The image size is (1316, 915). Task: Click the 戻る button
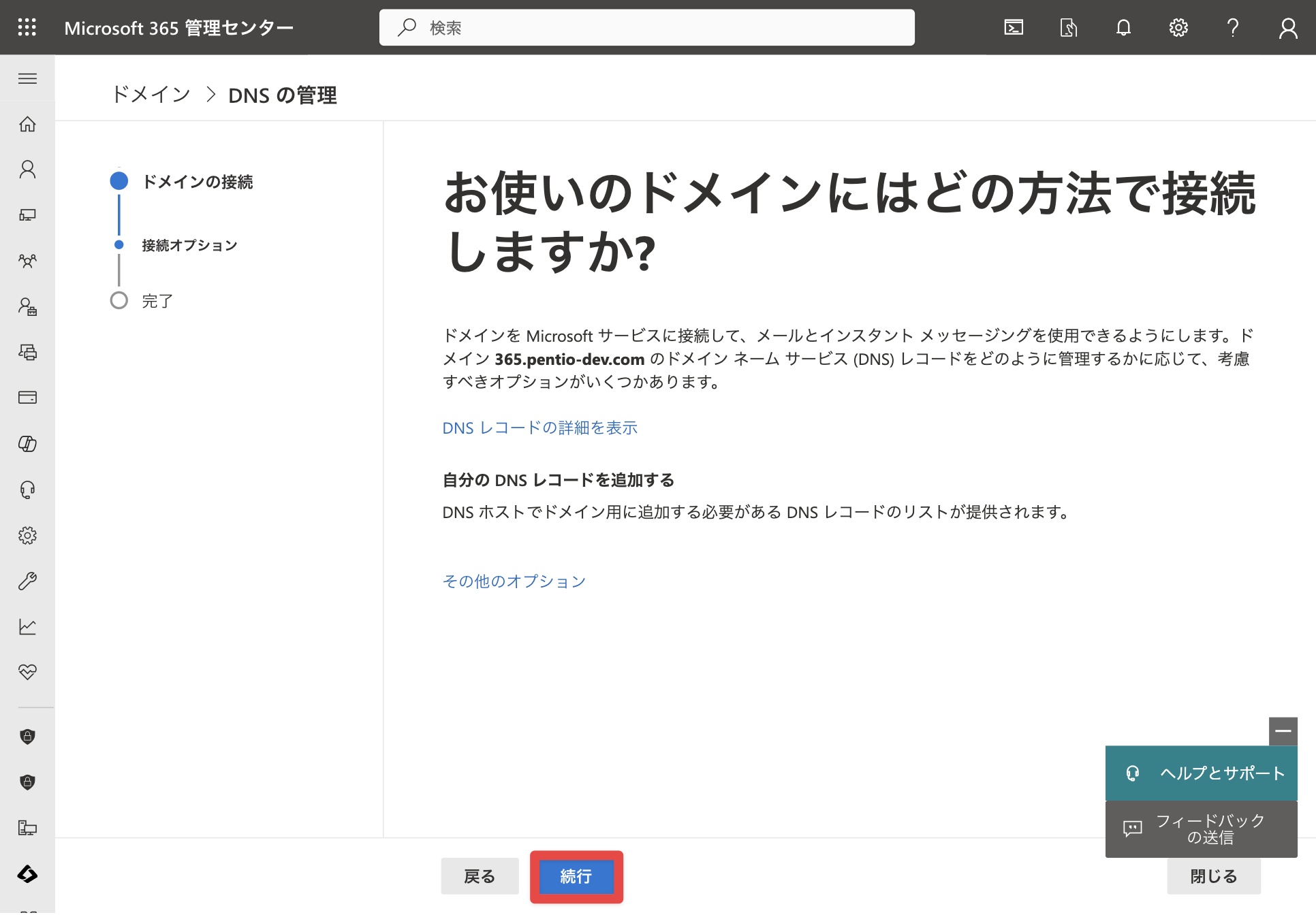click(x=480, y=876)
